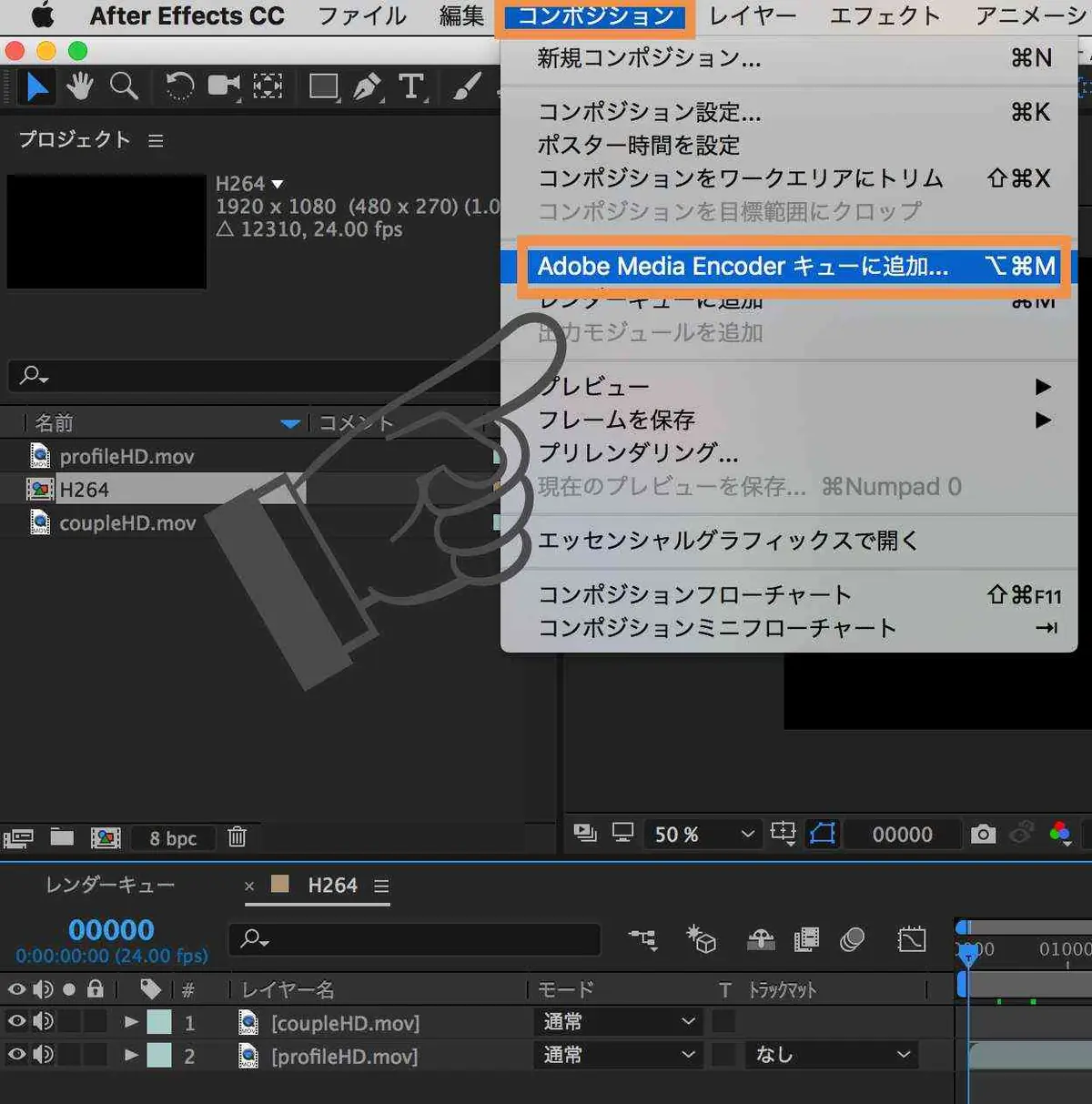
Task: Click the 8 bpc color depth button
Action: [x=173, y=838]
